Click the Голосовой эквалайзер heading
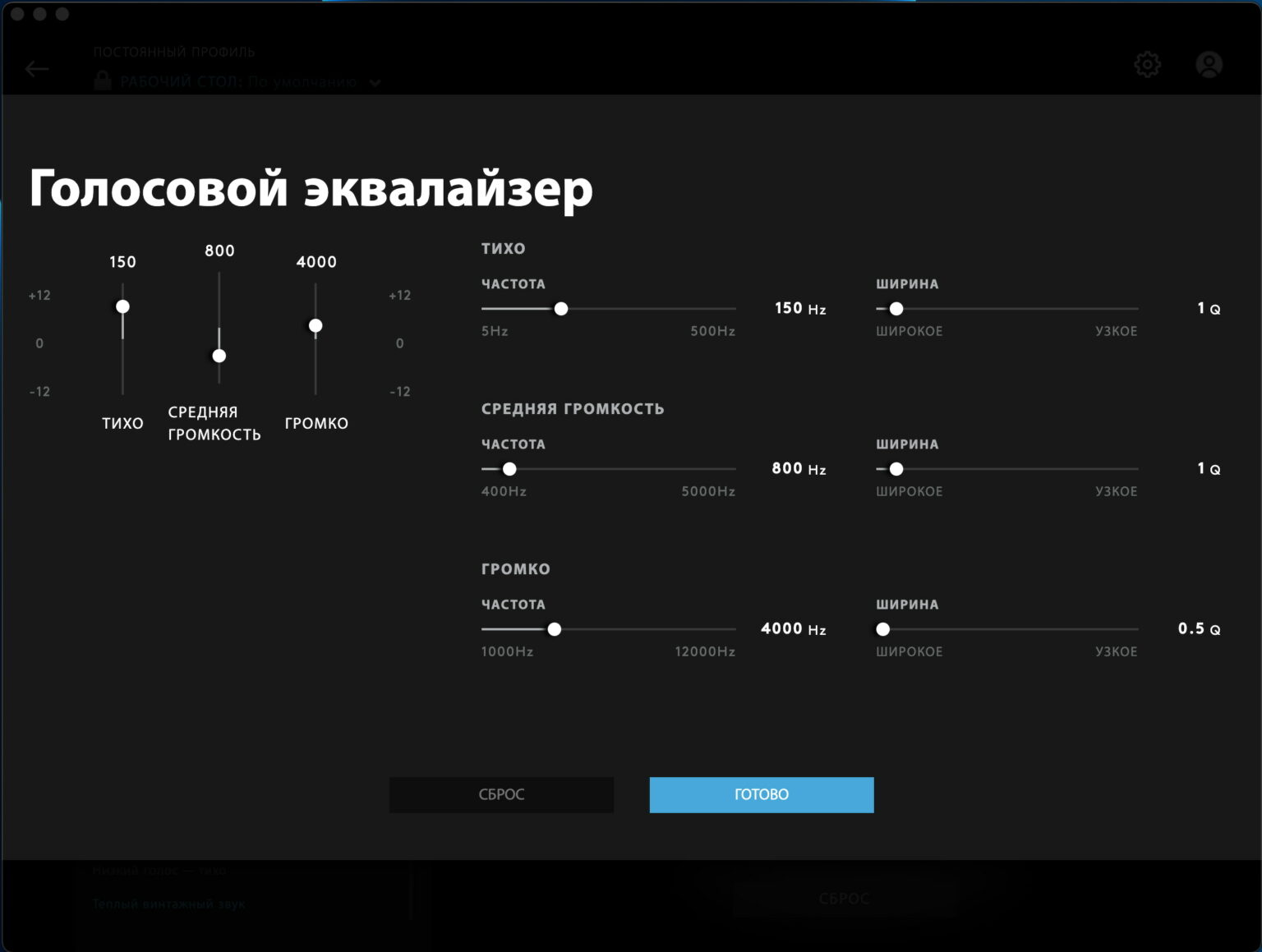1262x952 pixels. (x=311, y=189)
